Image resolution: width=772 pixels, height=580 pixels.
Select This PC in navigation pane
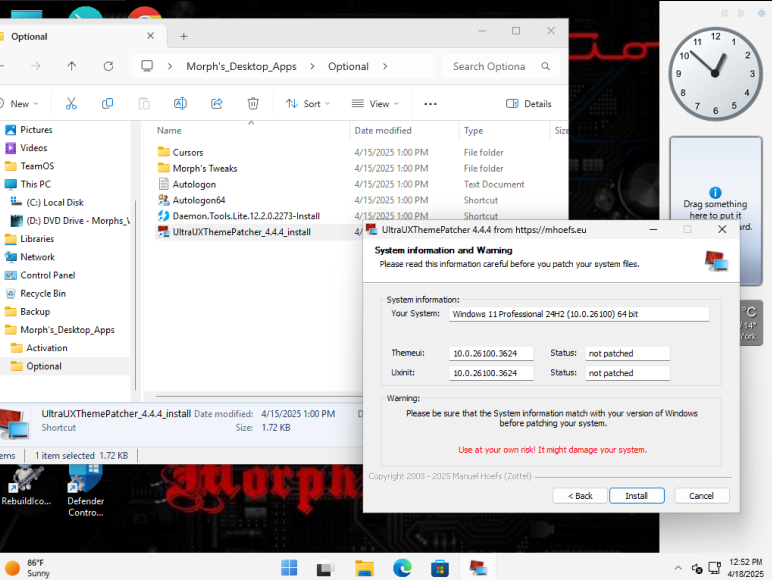coord(35,184)
